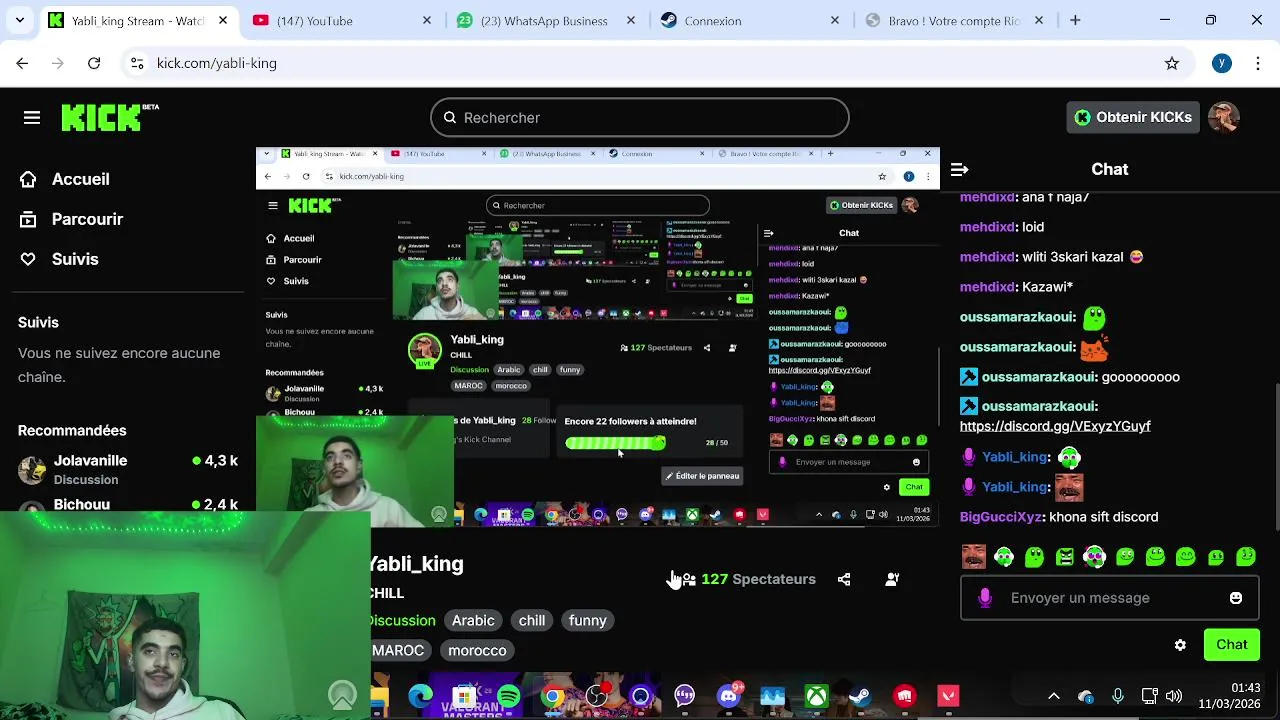Click Obtenir KICKs button
Image resolution: width=1280 pixels, height=720 pixels.
coord(1133,117)
